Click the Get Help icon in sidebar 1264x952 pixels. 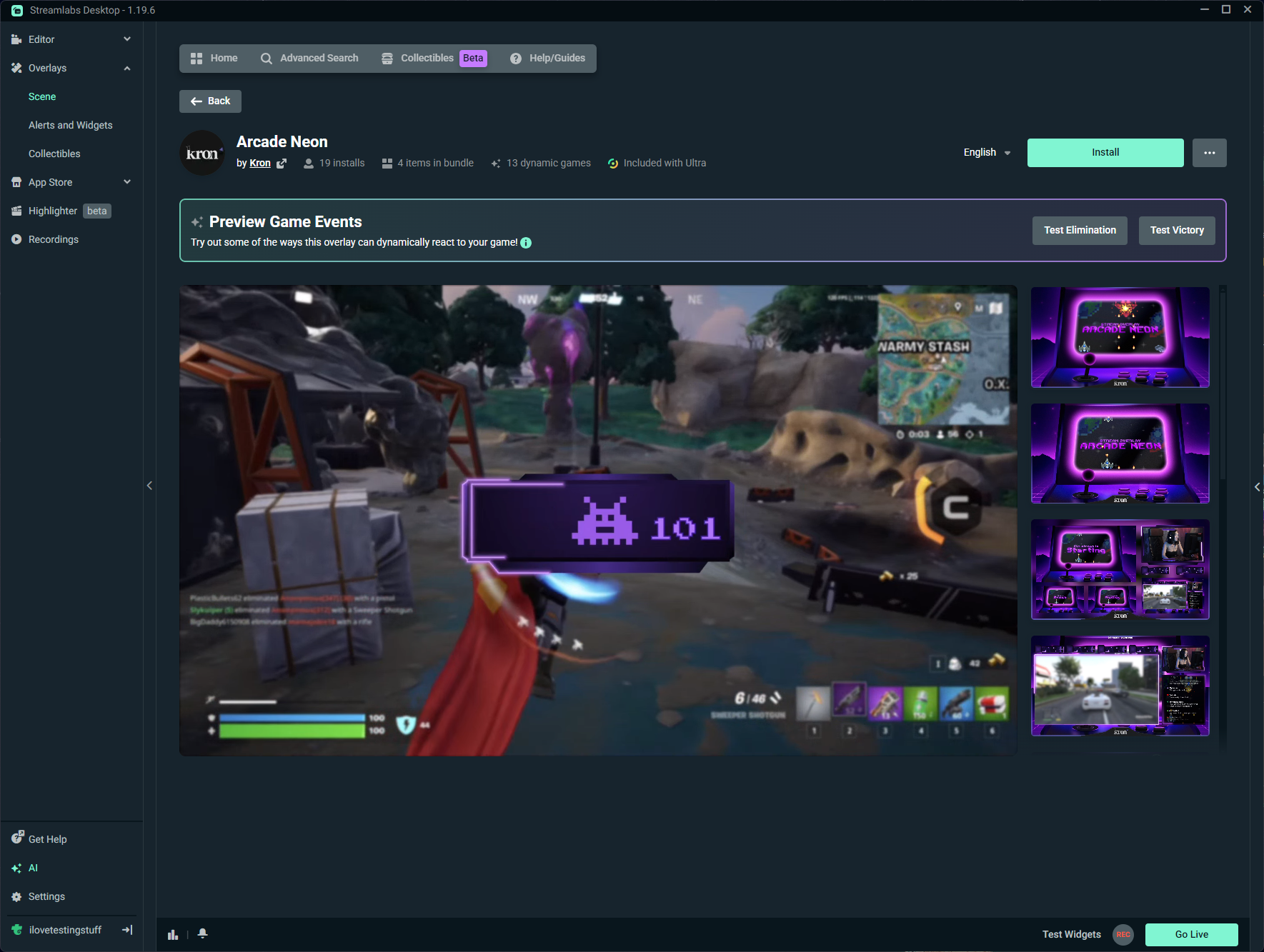(x=16, y=838)
